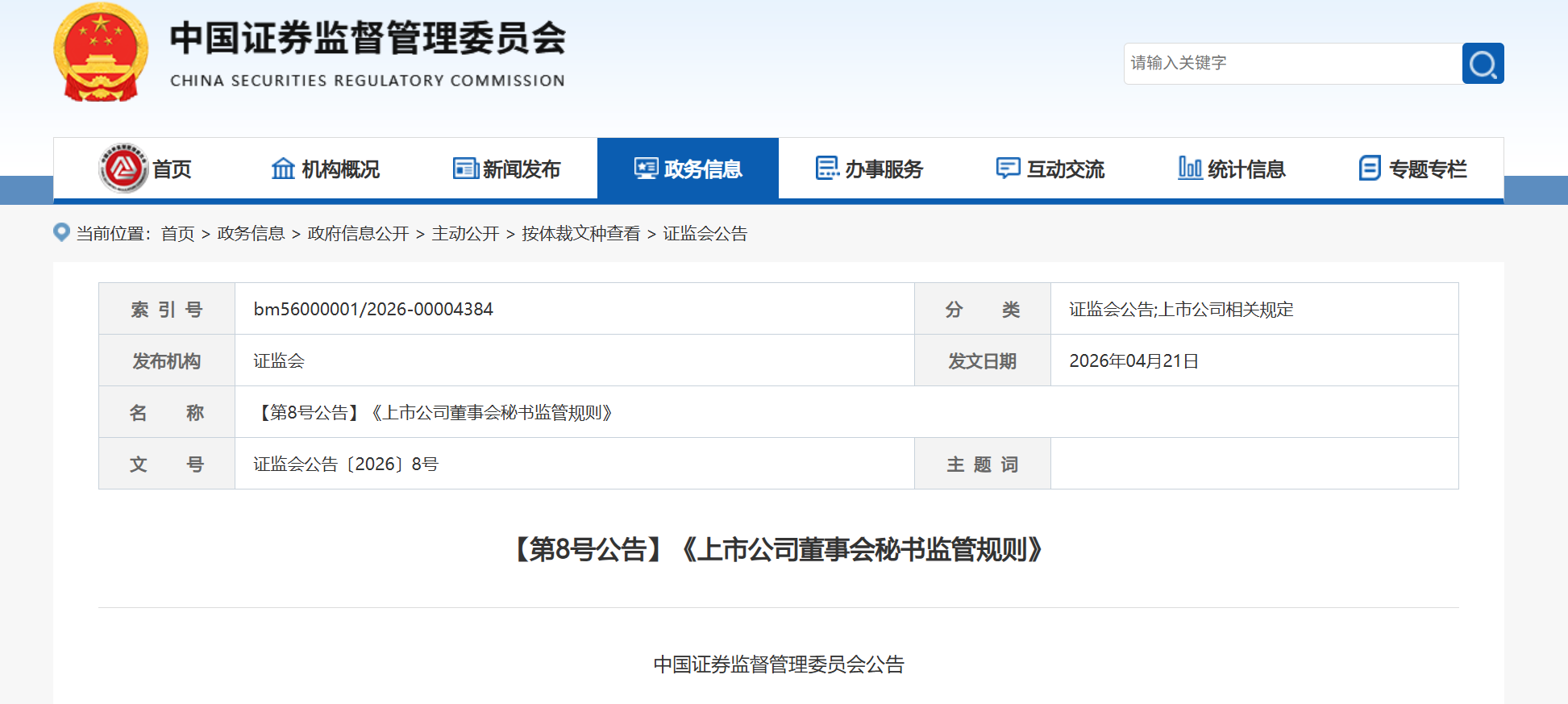Open the 证监会公告 breadcrumb link
The image size is (1568, 704).
[705, 234]
